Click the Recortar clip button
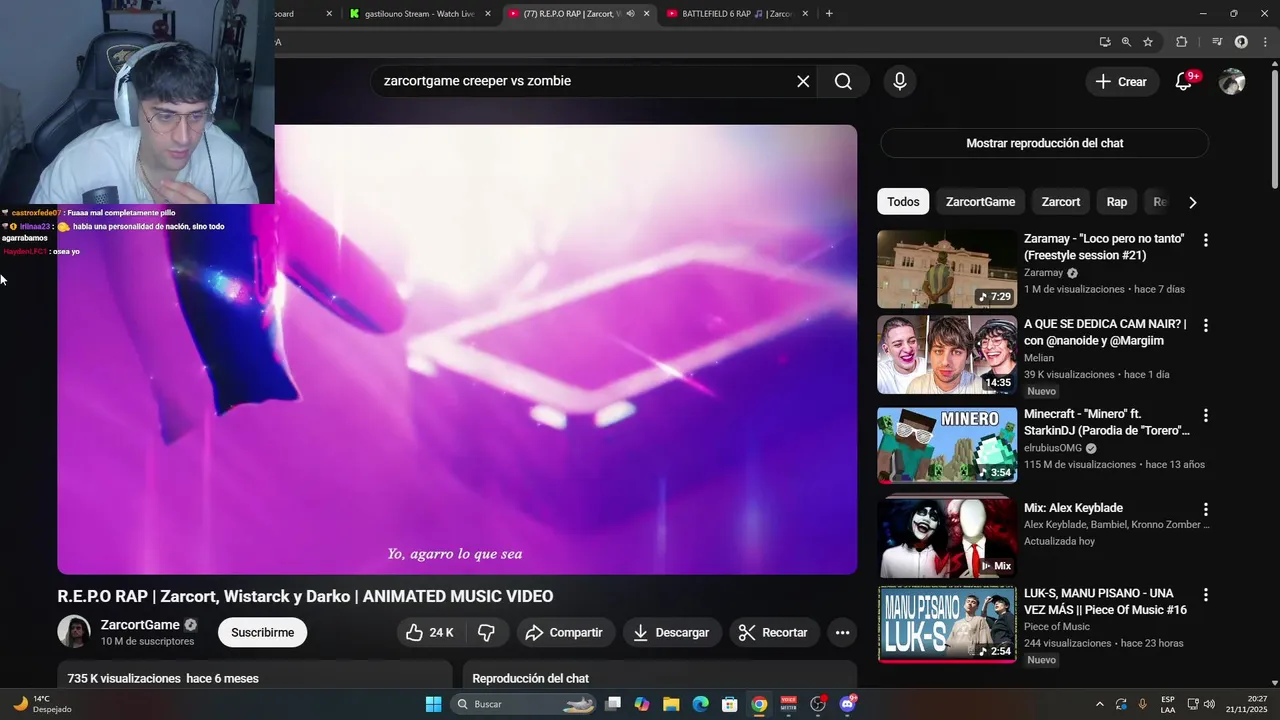The image size is (1280, 720). click(x=774, y=632)
